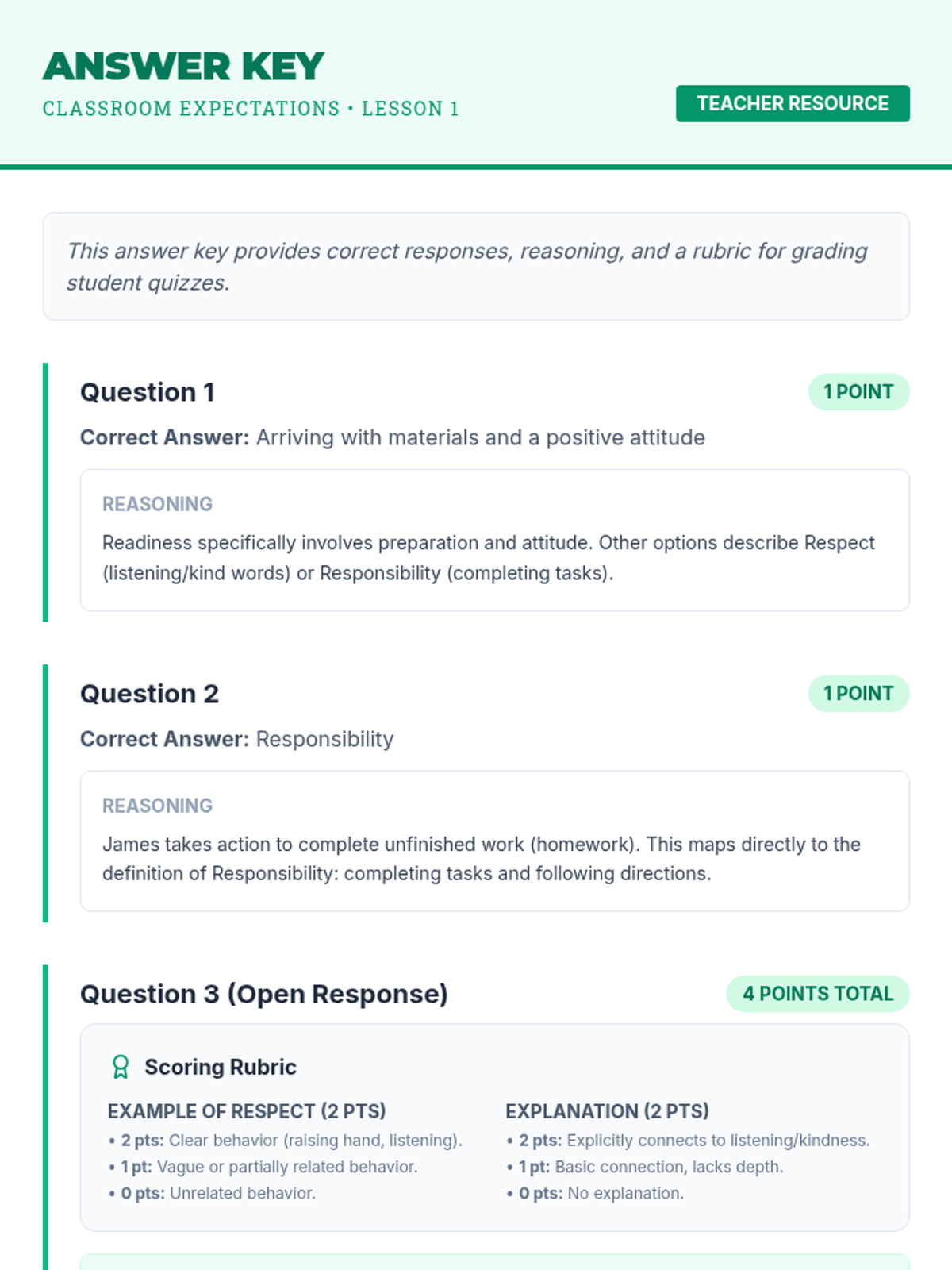Click the Question 2 heading
Image resolution: width=952 pixels, height=1270 pixels.
pos(149,694)
